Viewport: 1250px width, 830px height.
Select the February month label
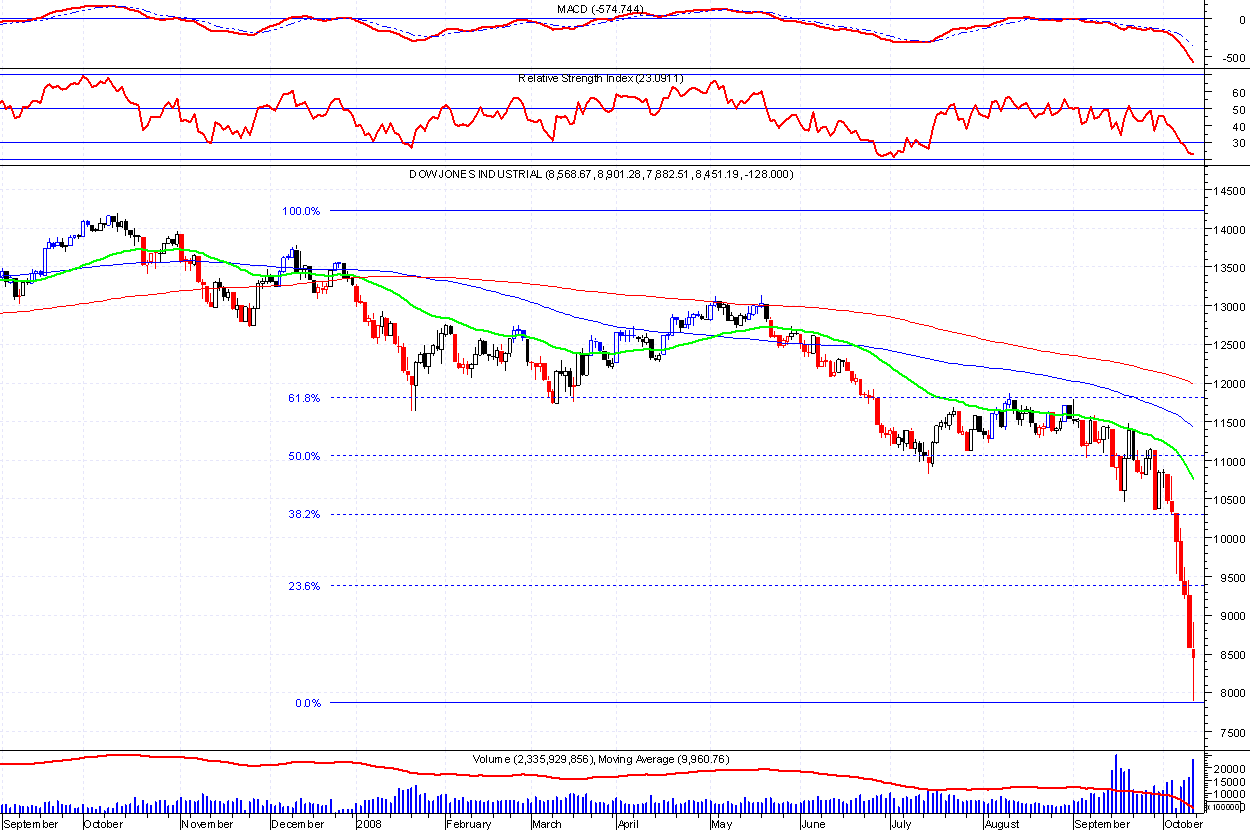click(467, 824)
